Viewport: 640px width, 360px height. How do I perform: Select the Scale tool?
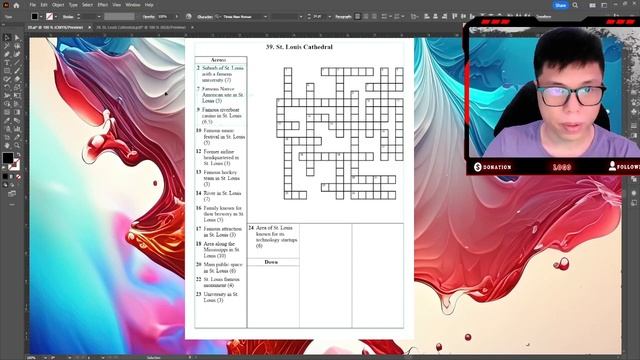(17, 87)
